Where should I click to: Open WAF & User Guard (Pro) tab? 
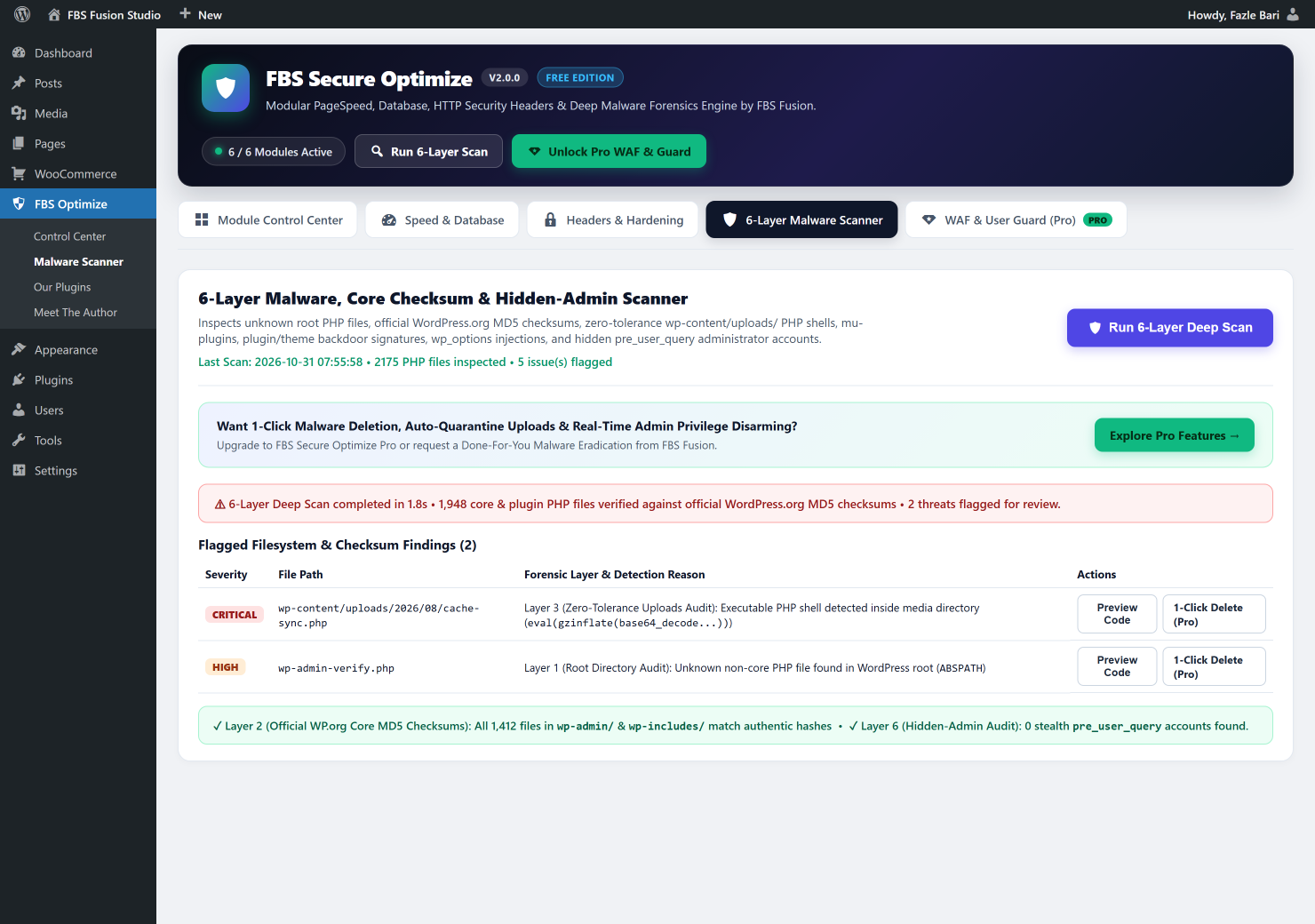(1016, 219)
